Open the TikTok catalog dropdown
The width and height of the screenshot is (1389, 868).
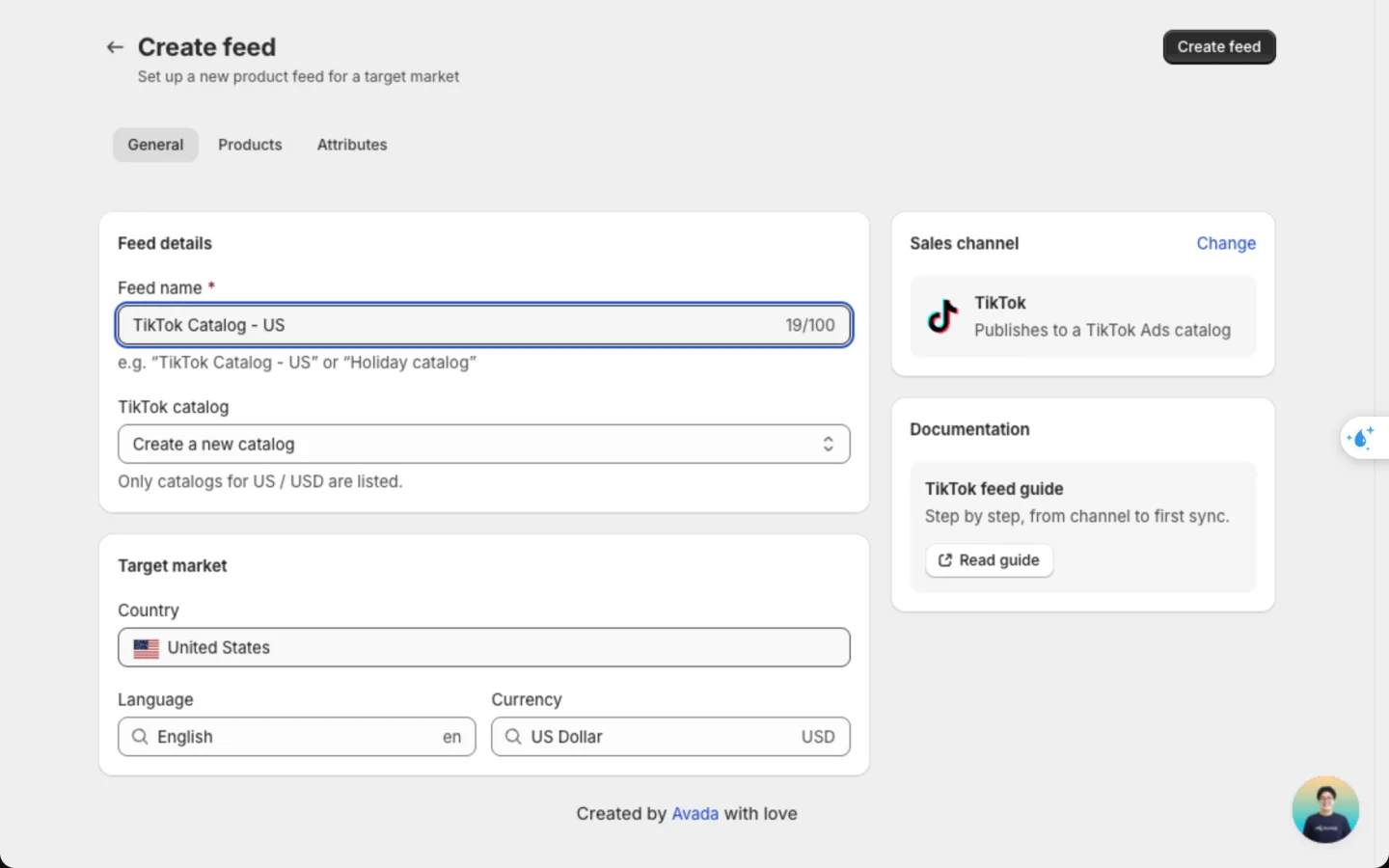(x=484, y=445)
